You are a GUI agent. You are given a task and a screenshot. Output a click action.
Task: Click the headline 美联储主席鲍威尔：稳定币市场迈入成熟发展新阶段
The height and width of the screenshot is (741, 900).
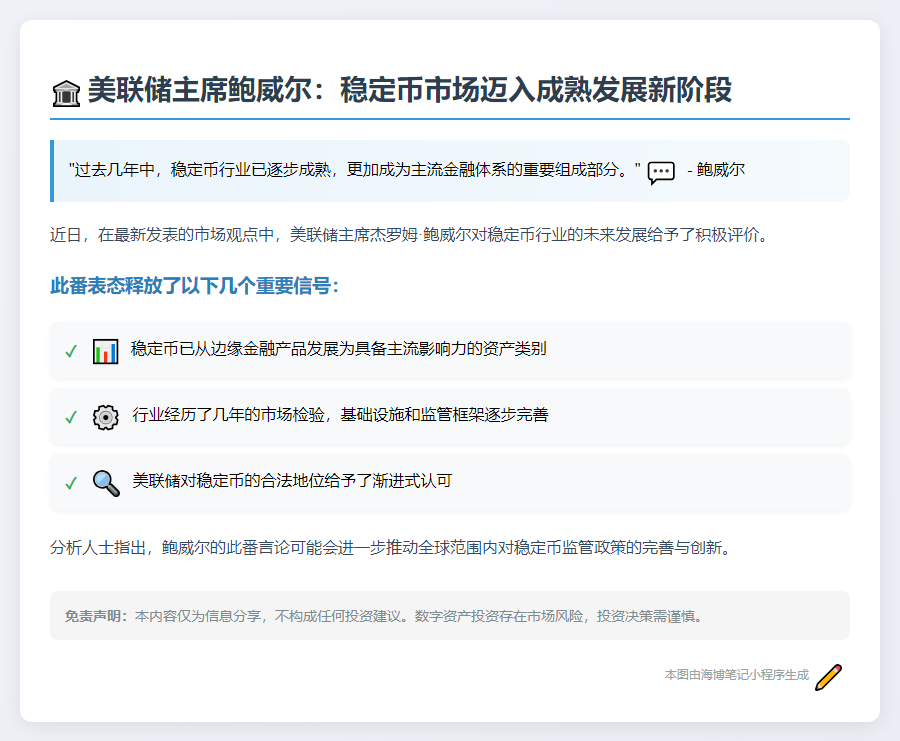410,90
